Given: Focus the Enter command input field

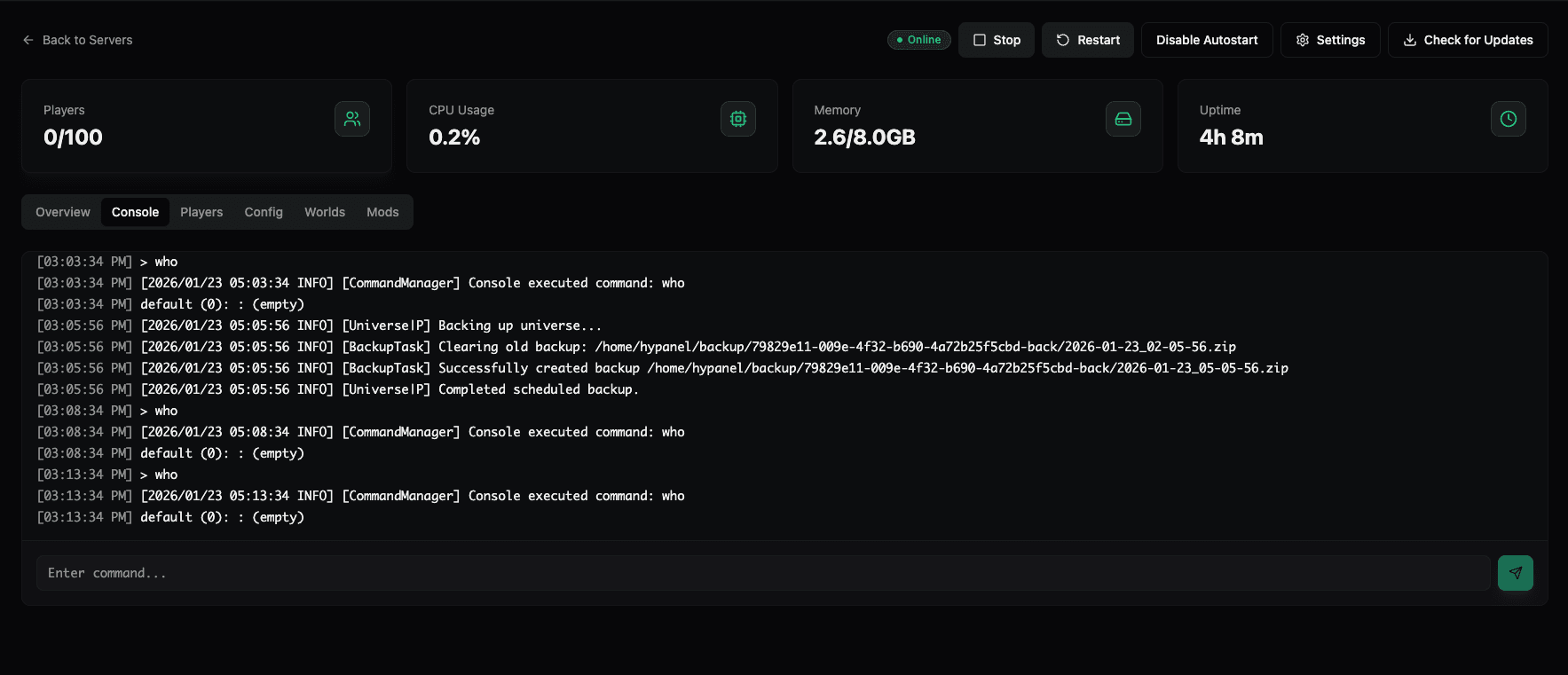Looking at the screenshot, I should click(x=763, y=573).
